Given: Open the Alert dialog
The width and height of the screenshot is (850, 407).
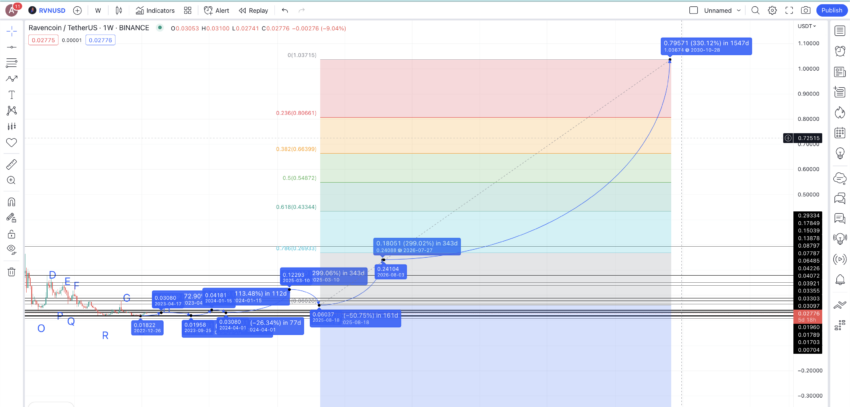Looking at the screenshot, I should coord(216,10).
